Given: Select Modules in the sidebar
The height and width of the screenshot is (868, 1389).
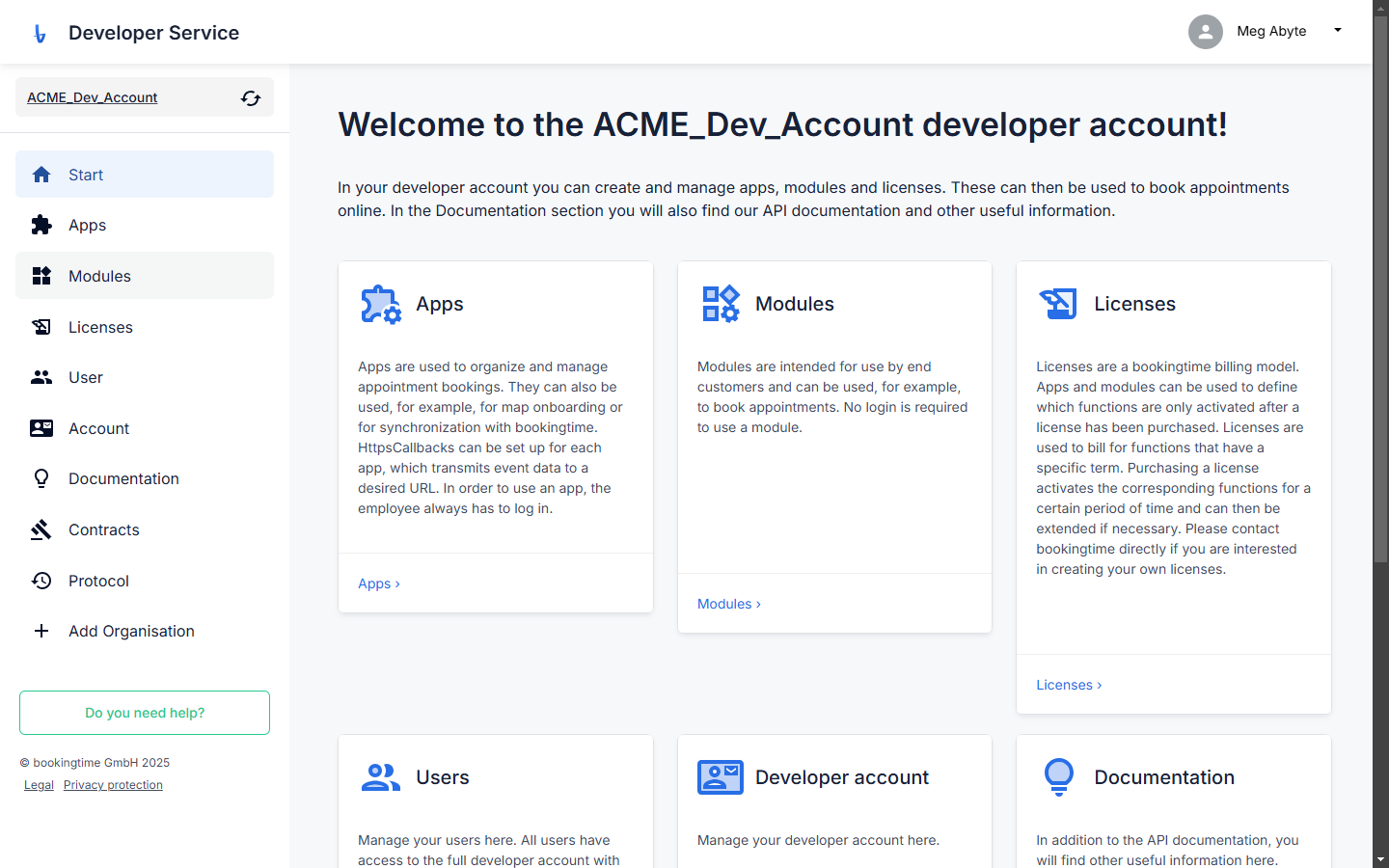Looking at the screenshot, I should pyautogui.click(x=145, y=276).
